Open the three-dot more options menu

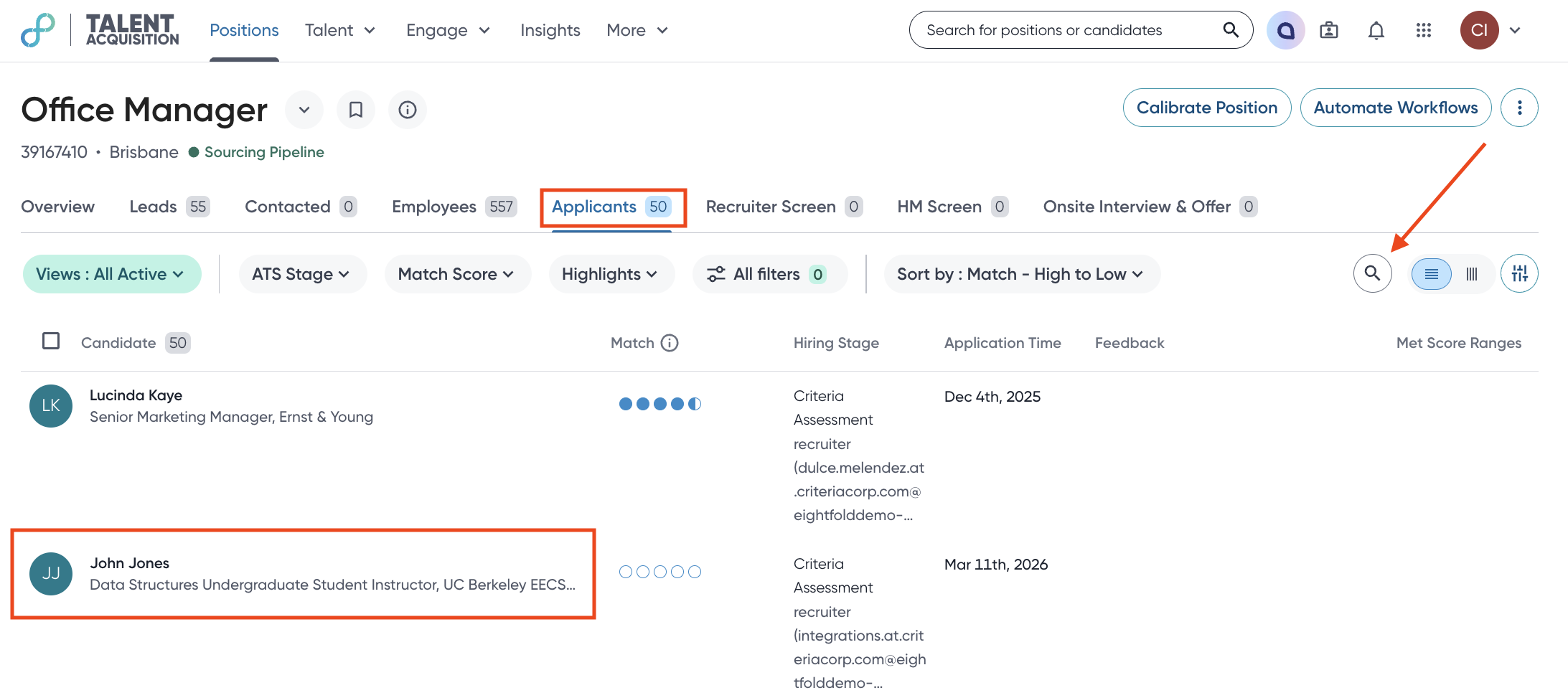pyautogui.click(x=1519, y=108)
